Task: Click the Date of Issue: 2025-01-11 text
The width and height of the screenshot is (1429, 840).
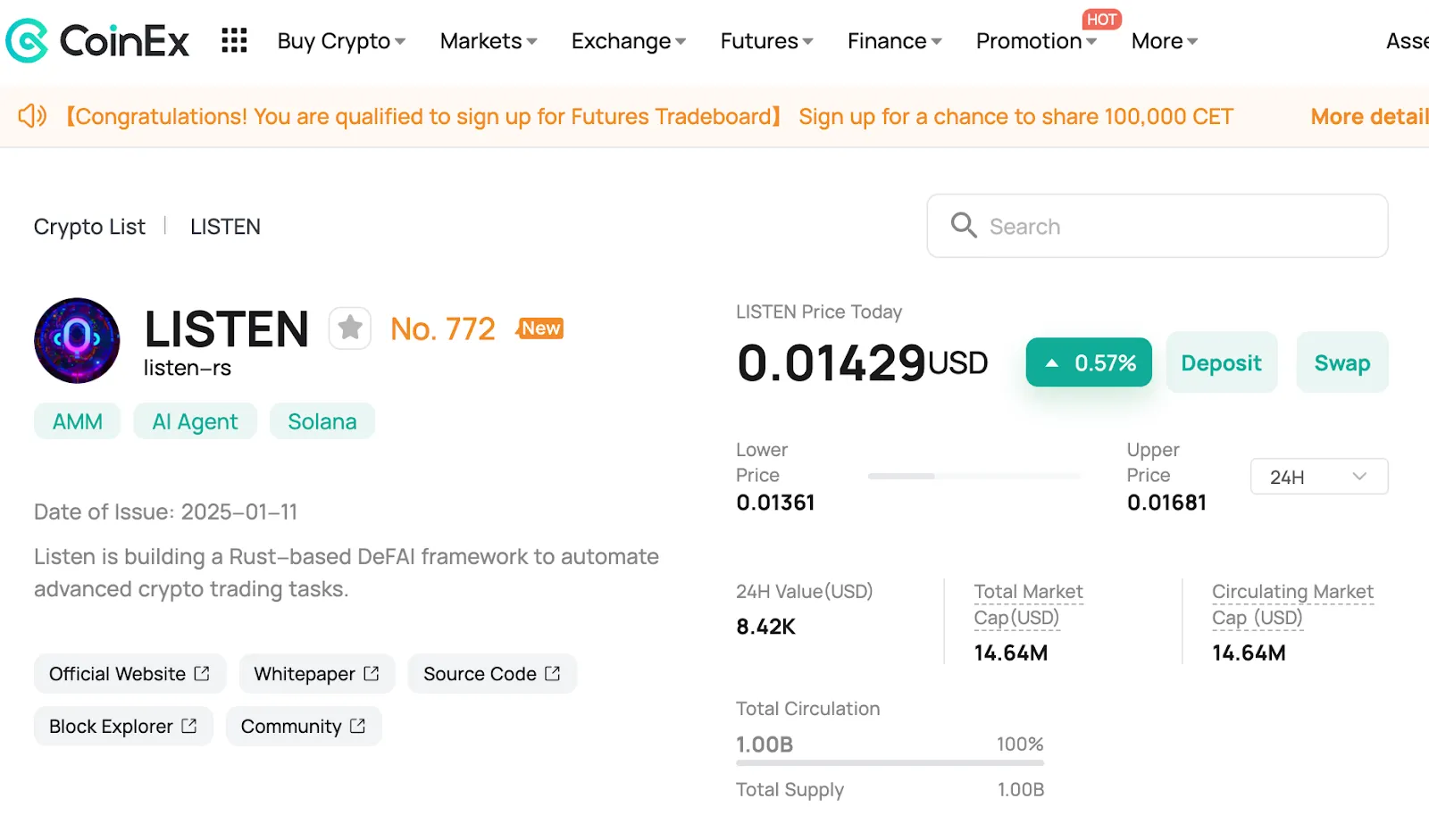Action: 165,511
